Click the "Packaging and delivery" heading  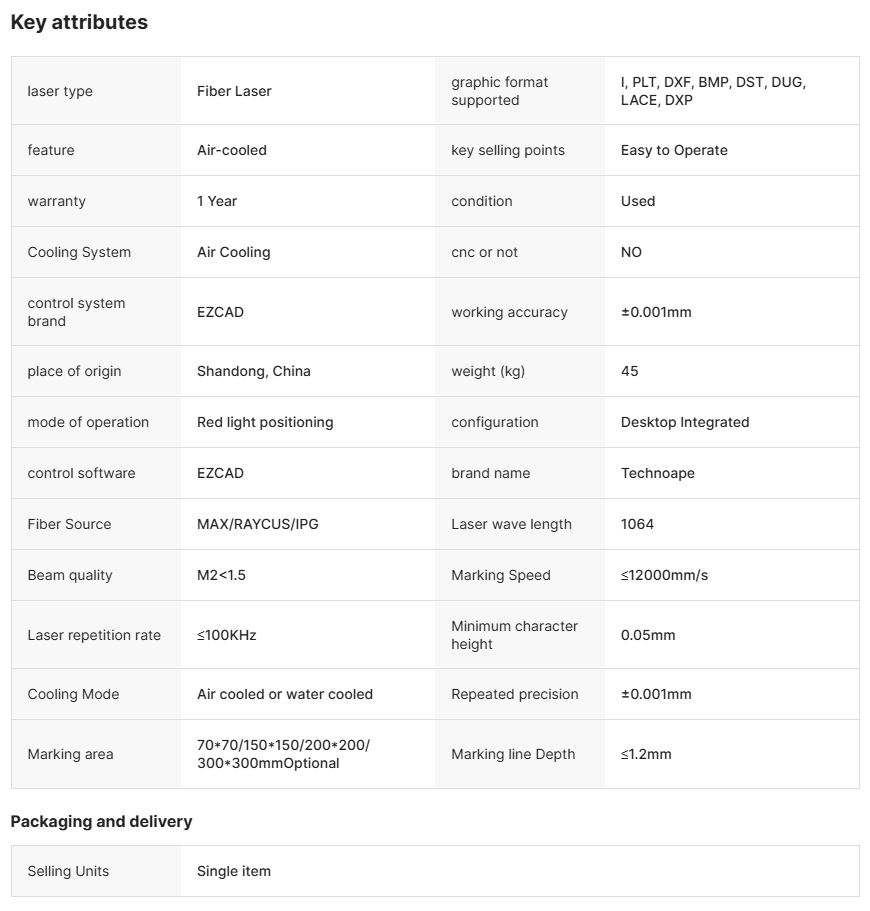tap(101, 821)
